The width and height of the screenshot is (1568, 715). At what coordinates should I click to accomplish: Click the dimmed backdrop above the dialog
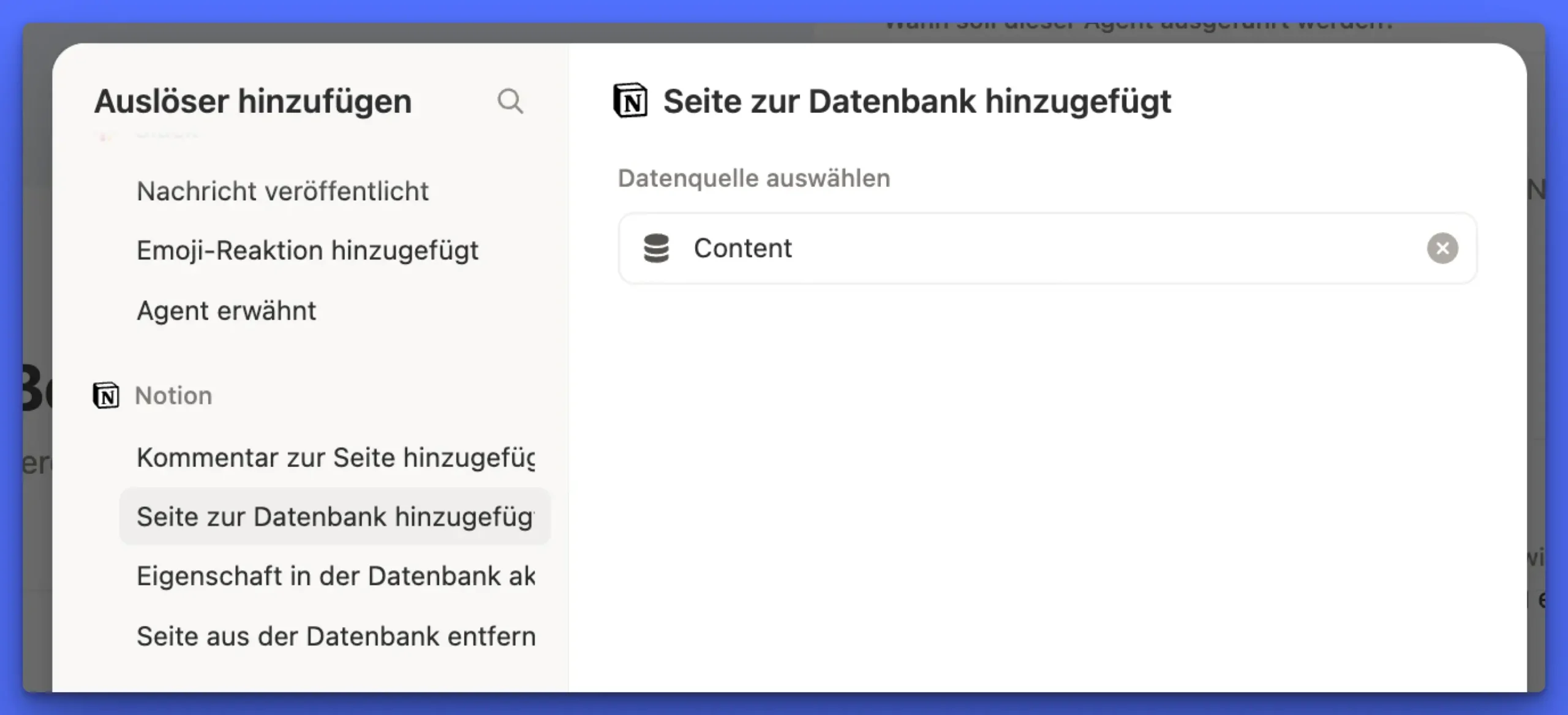point(429,32)
